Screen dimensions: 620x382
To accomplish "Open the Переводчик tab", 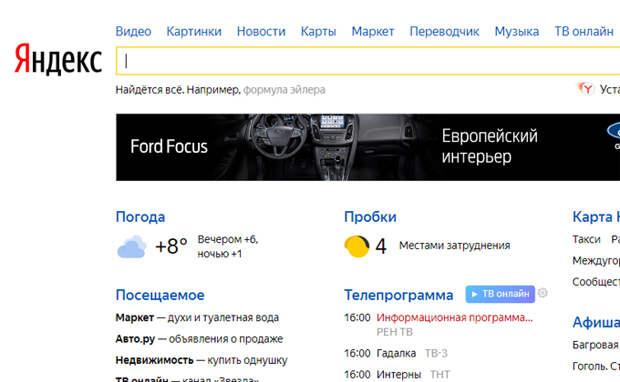I will 444,31.
